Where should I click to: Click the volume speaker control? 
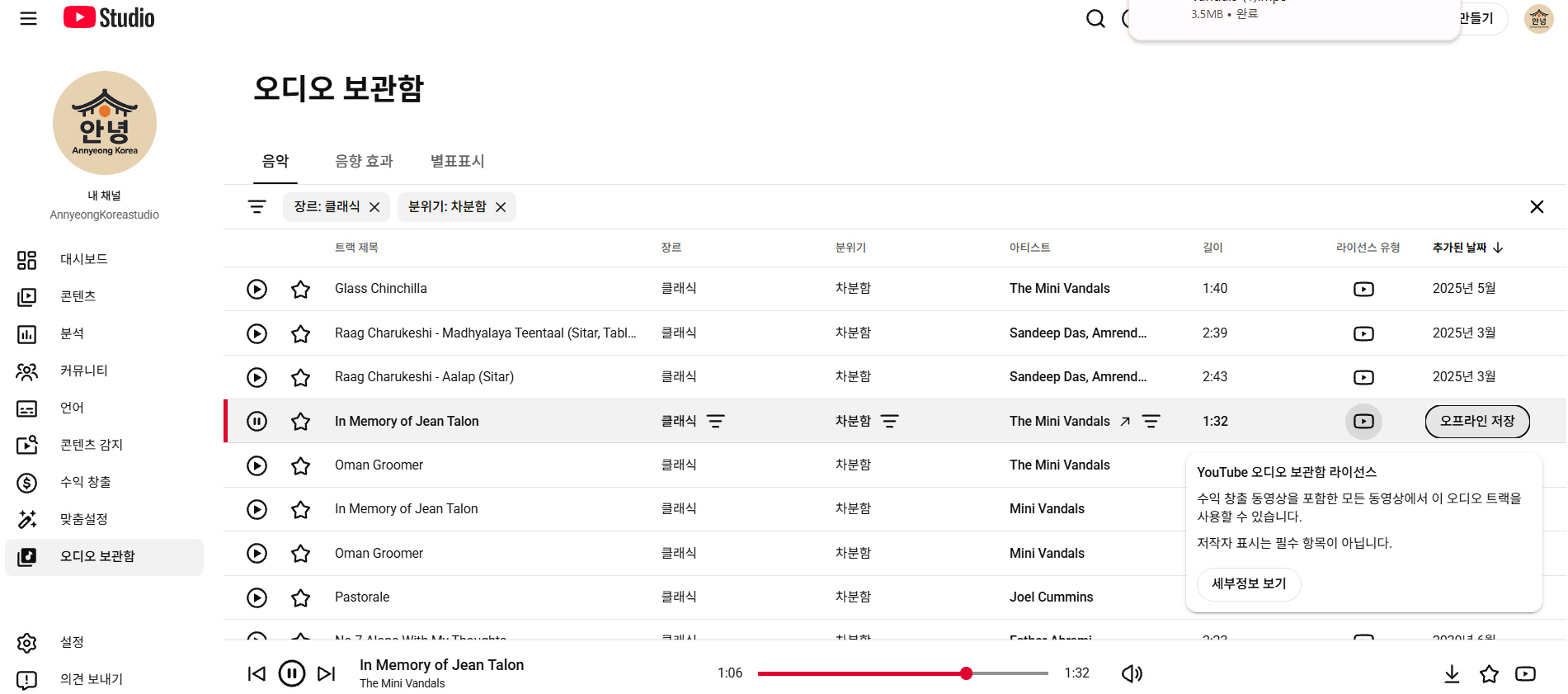[1132, 673]
